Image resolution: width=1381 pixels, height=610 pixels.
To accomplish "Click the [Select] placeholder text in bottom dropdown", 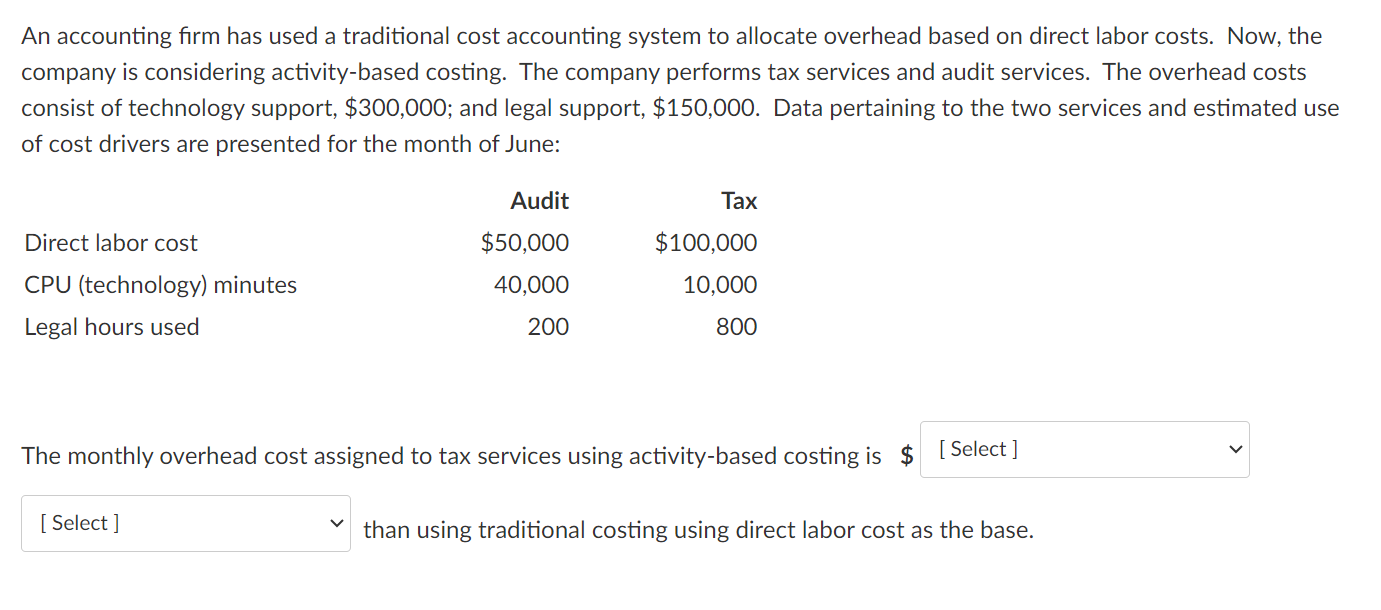I will point(76,523).
